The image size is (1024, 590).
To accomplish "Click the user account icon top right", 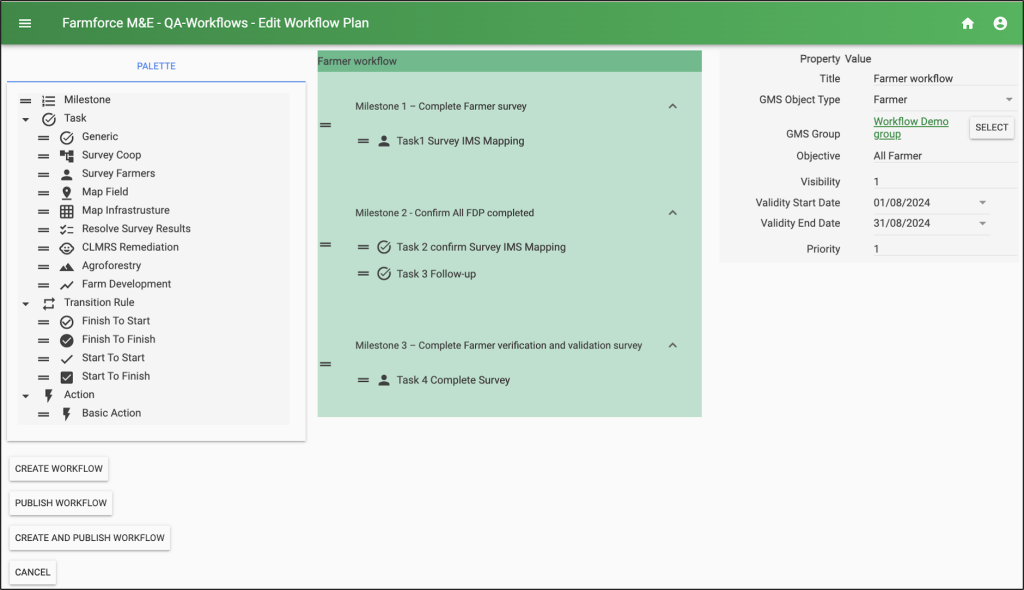I will coord(1000,22).
